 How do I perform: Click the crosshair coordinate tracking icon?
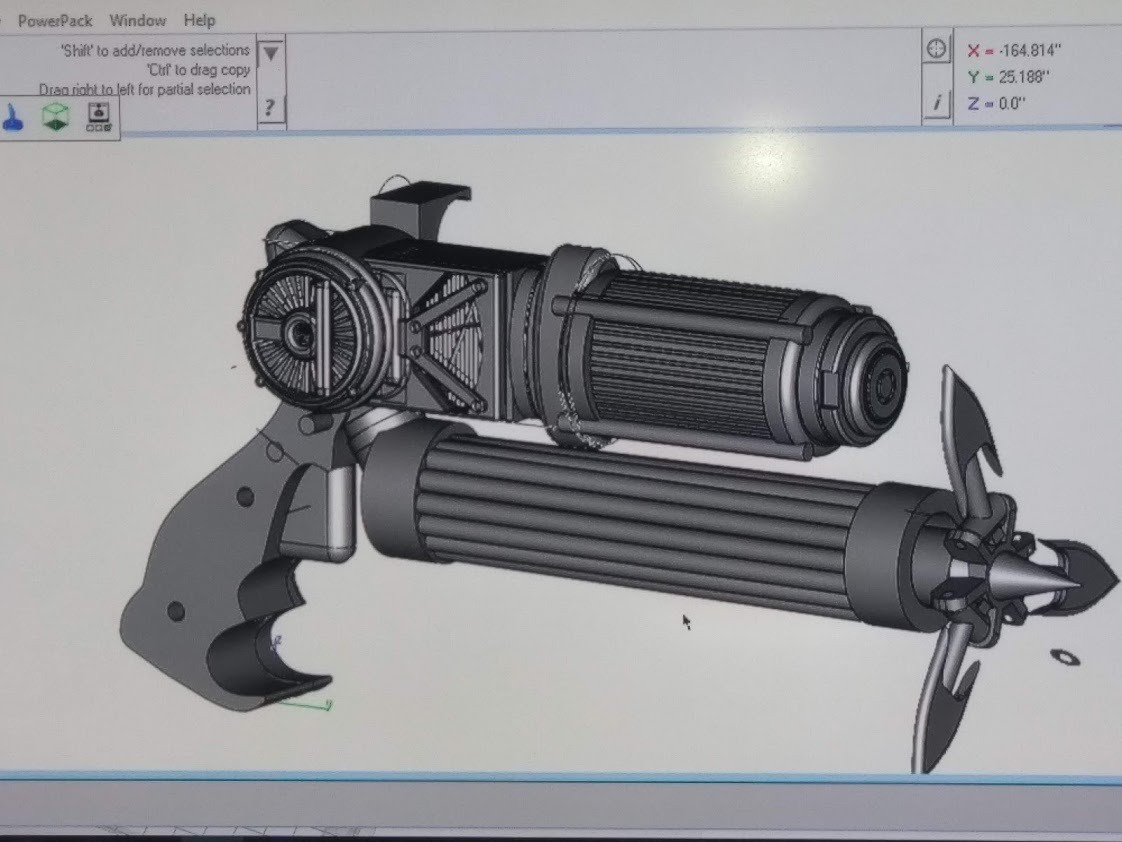click(x=936, y=47)
